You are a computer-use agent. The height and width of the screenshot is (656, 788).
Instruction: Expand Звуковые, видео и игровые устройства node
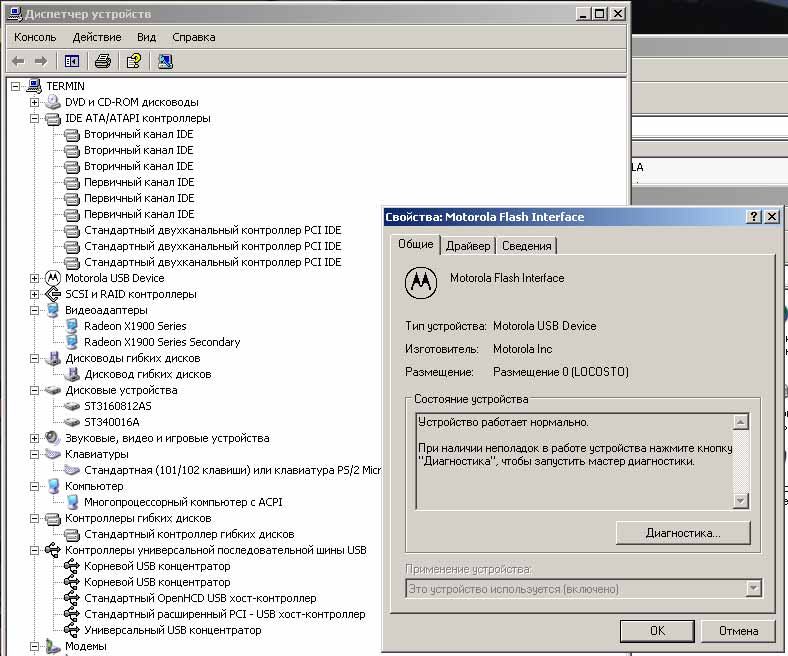[34, 438]
